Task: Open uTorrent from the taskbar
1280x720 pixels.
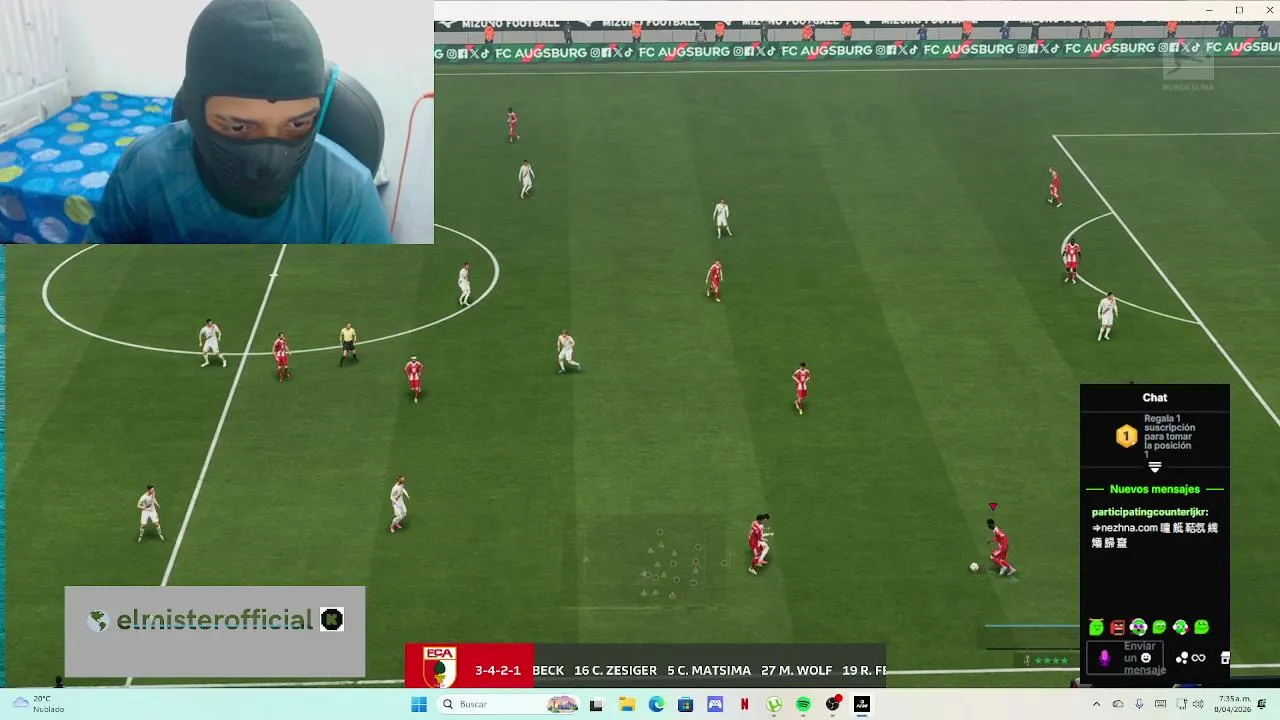Action: [x=774, y=704]
